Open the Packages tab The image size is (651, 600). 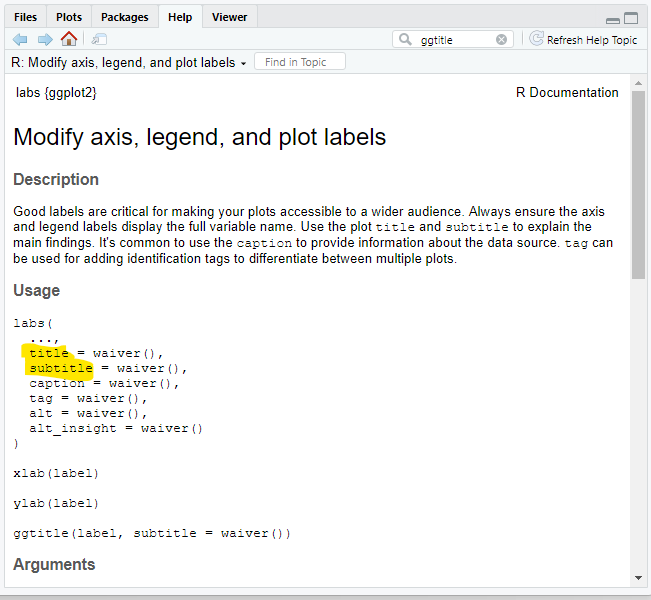click(125, 17)
